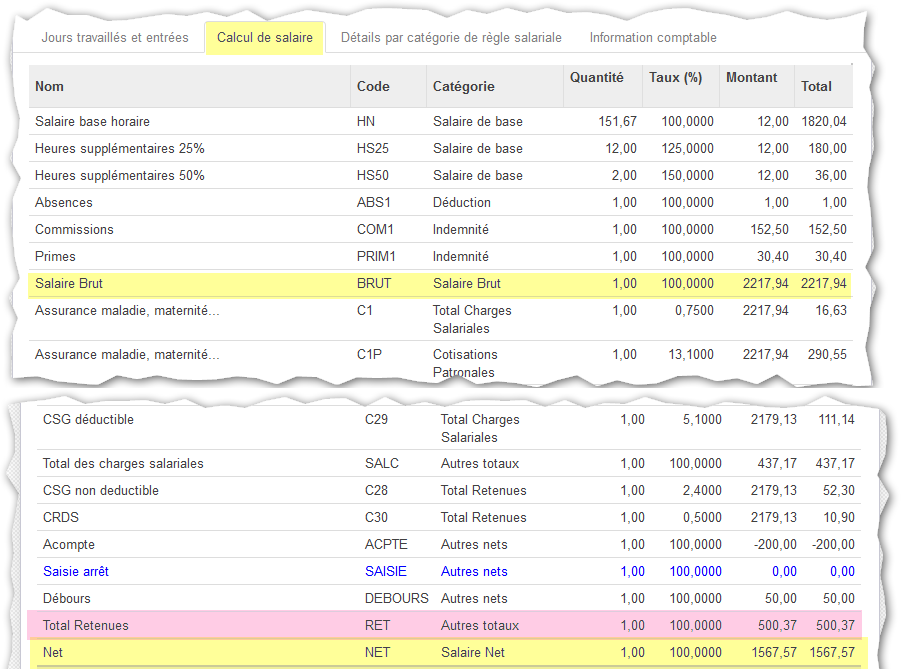Click the 150,0000 rate value
The width and height of the screenshot is (903, 669).
[x=688, y=176]
